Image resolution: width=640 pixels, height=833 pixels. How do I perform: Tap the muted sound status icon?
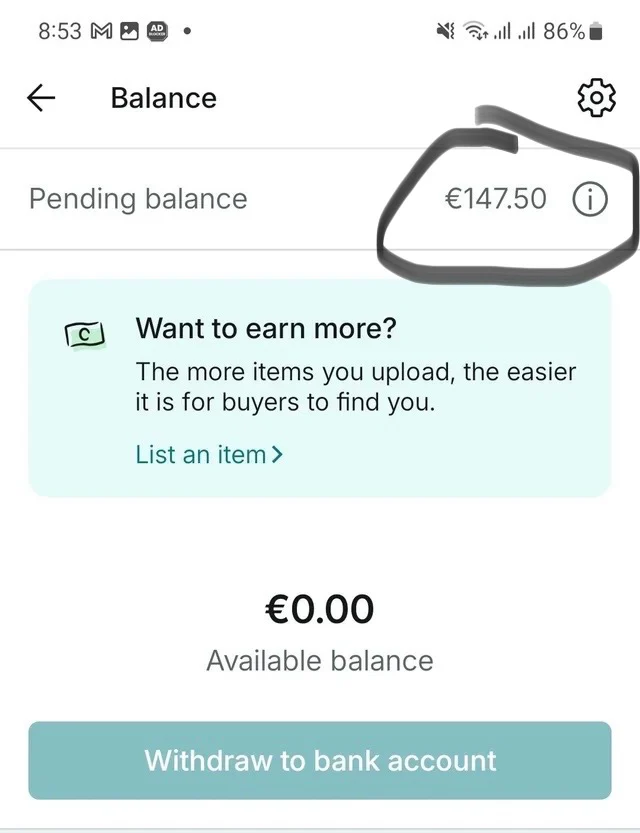click(x=446, y=31)
